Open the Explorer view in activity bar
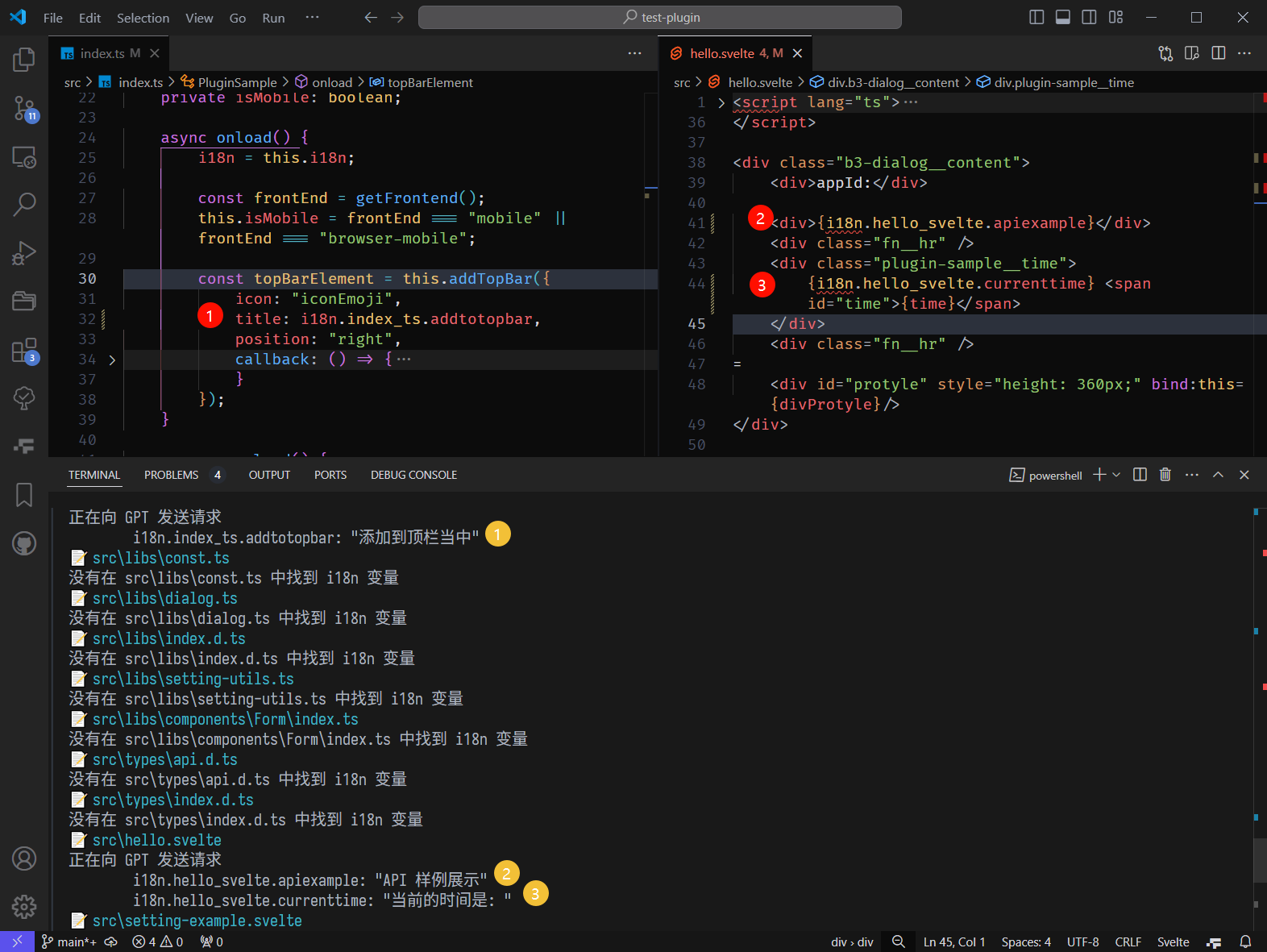Image resolution: width=1267 pixels, height=952 pixels. coord(24,60)
